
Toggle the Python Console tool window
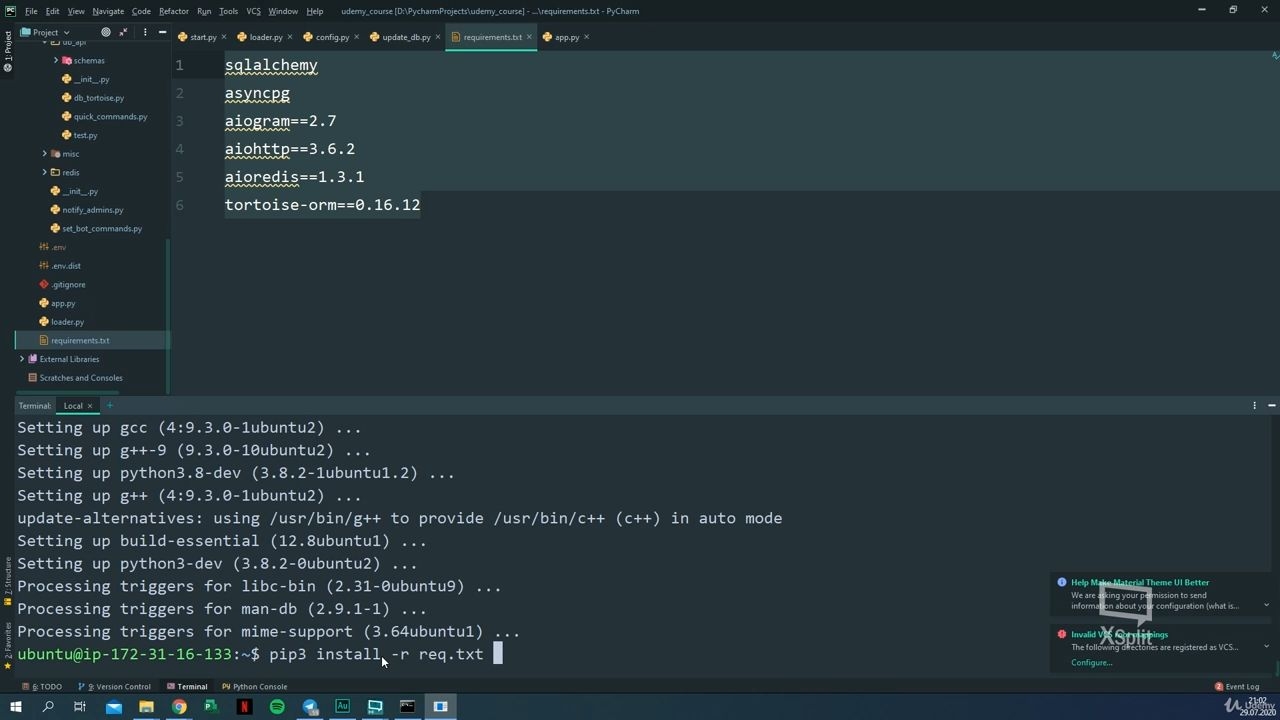click(254, 687)
